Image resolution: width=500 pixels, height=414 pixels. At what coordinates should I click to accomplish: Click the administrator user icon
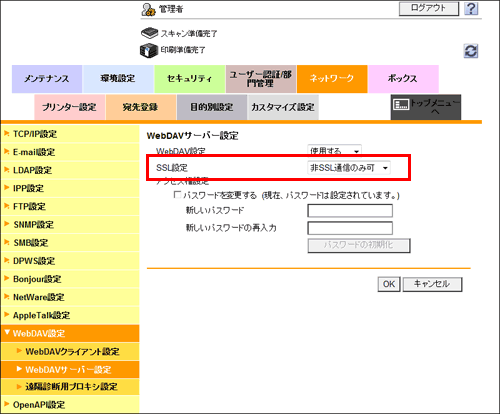(148, 10)
